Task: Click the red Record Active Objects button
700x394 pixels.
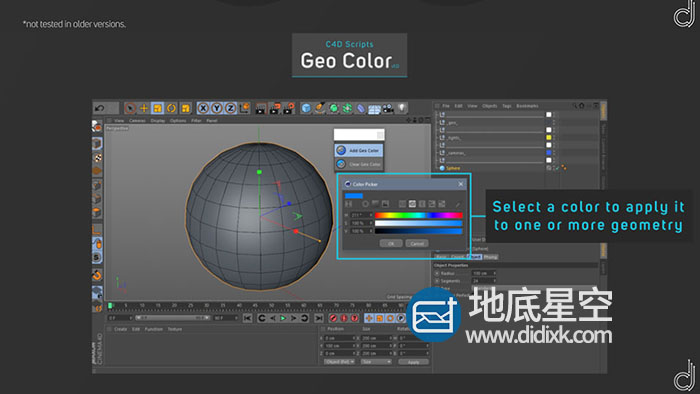Action: [333, 318]
